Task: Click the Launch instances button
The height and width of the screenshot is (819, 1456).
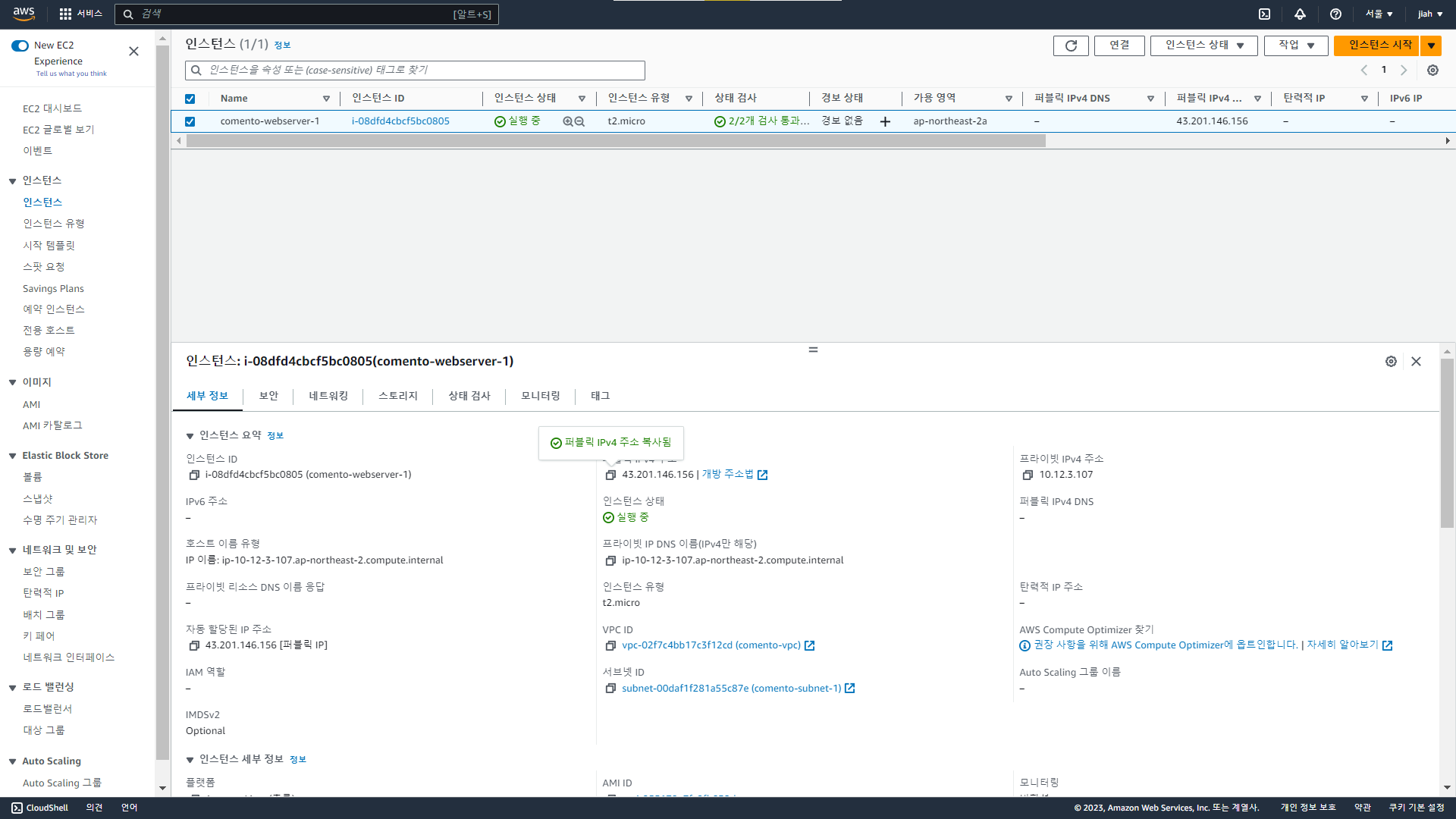Action: pos(1376,45)
